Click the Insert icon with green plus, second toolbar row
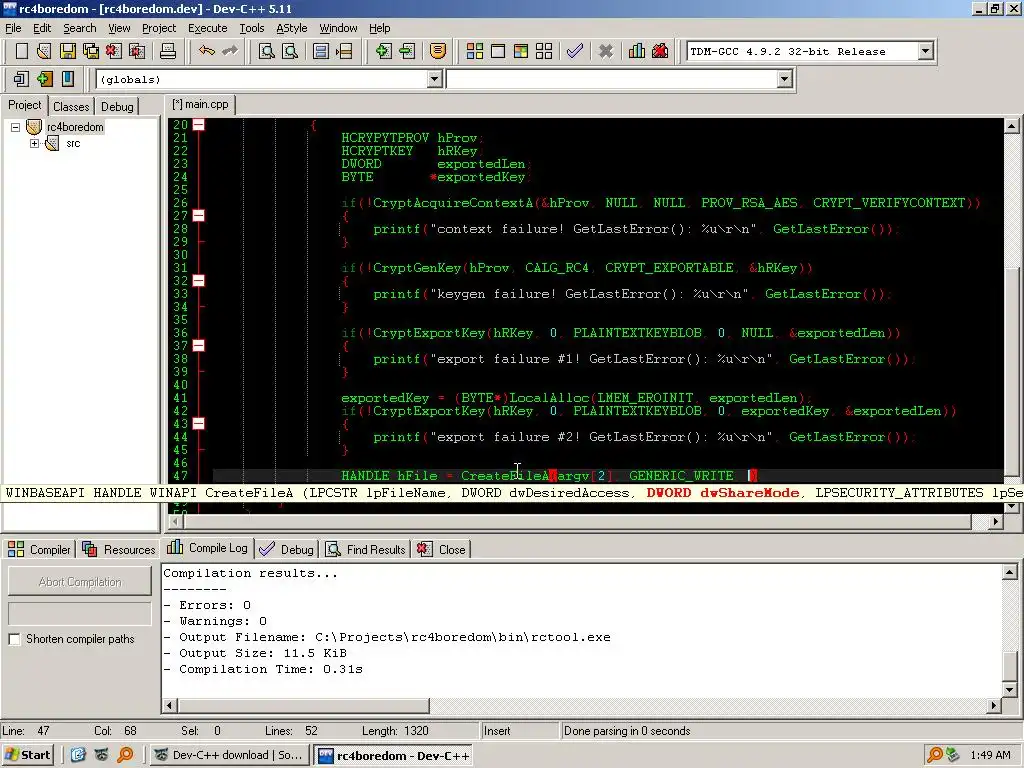The image size is (1024, 768). 44,79
